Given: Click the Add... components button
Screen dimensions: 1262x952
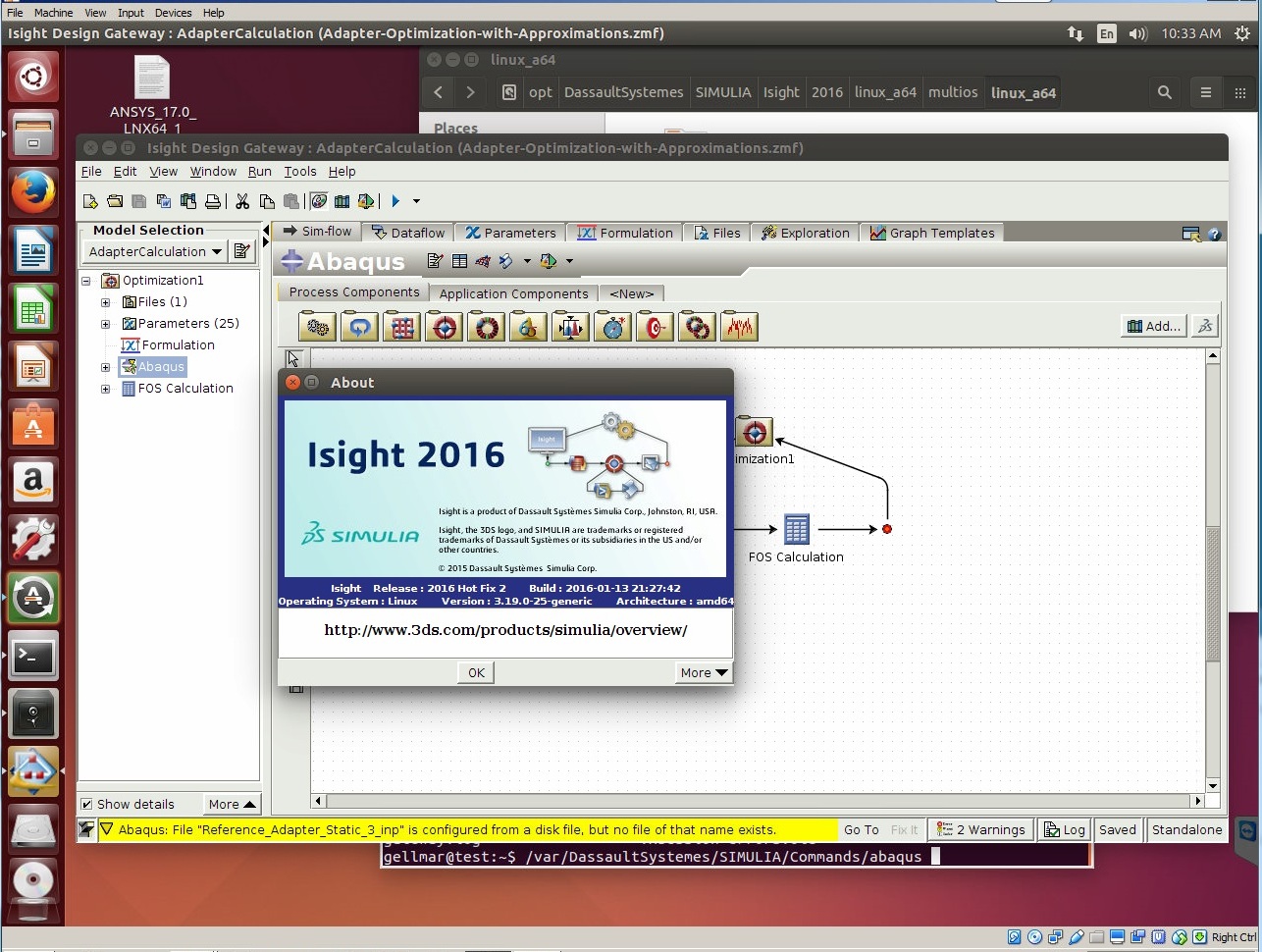Looking at the screenshot, I should pos(1154,326).
